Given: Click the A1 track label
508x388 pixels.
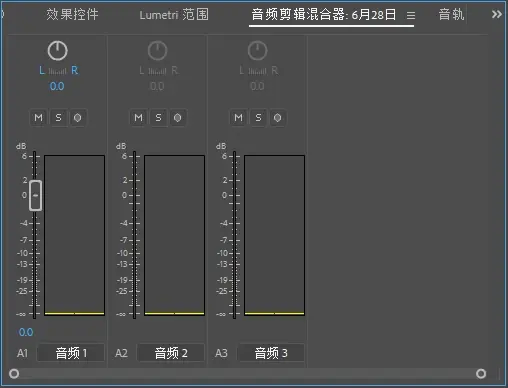Looking at the screenshot, I should coord(22,353).
